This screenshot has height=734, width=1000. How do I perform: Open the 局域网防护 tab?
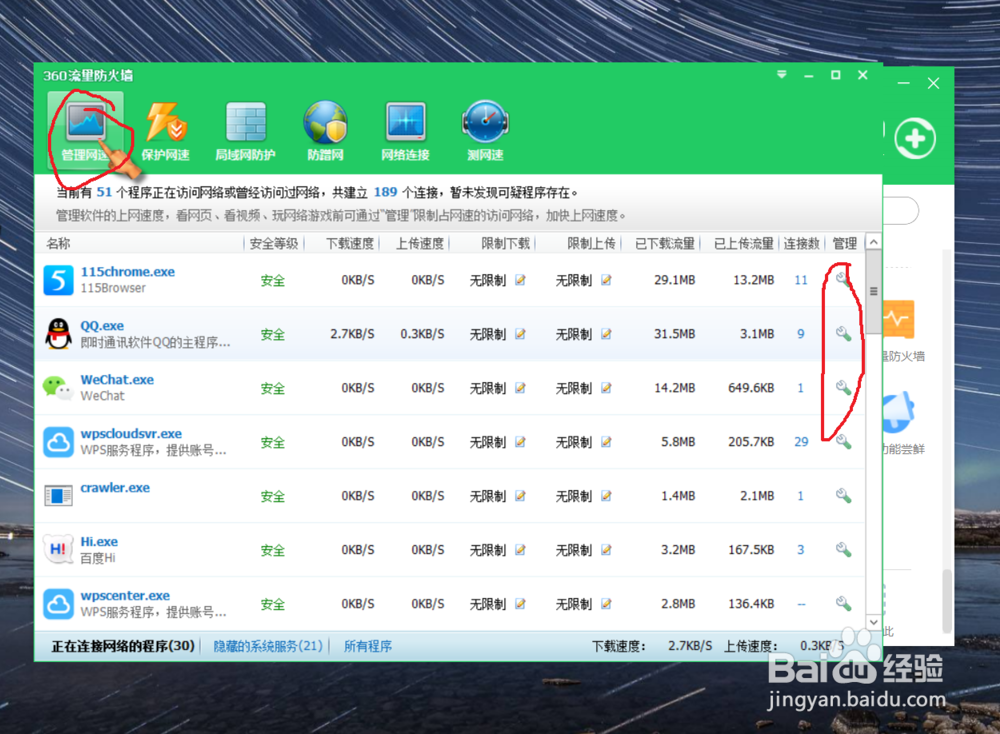pos(246,130)
